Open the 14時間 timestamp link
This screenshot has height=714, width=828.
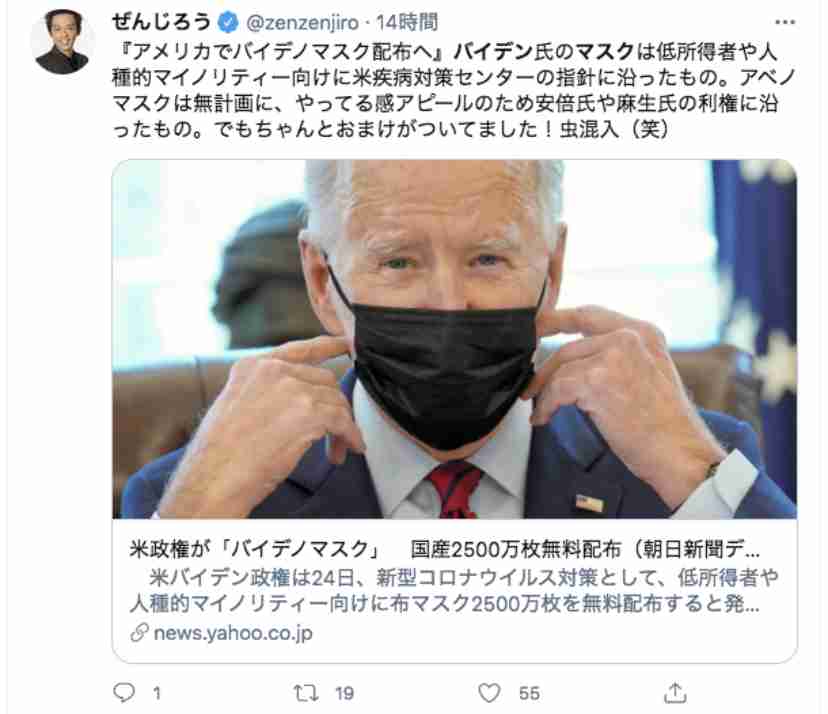(407, 23)
